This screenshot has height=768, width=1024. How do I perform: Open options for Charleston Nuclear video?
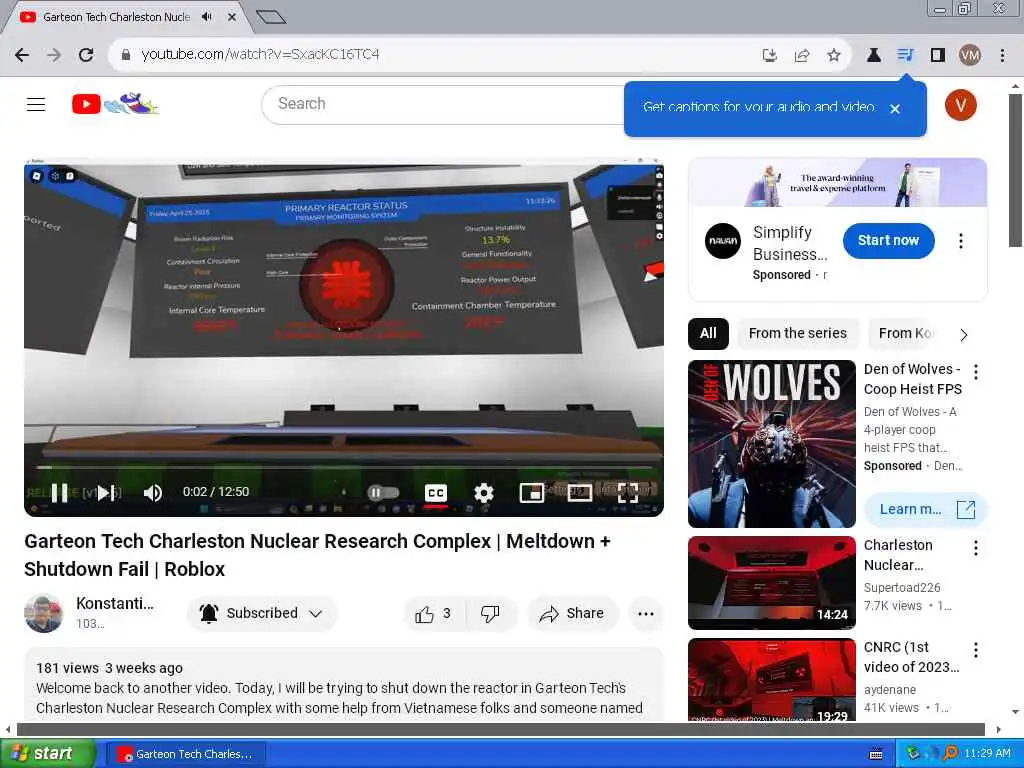point(976,548)
